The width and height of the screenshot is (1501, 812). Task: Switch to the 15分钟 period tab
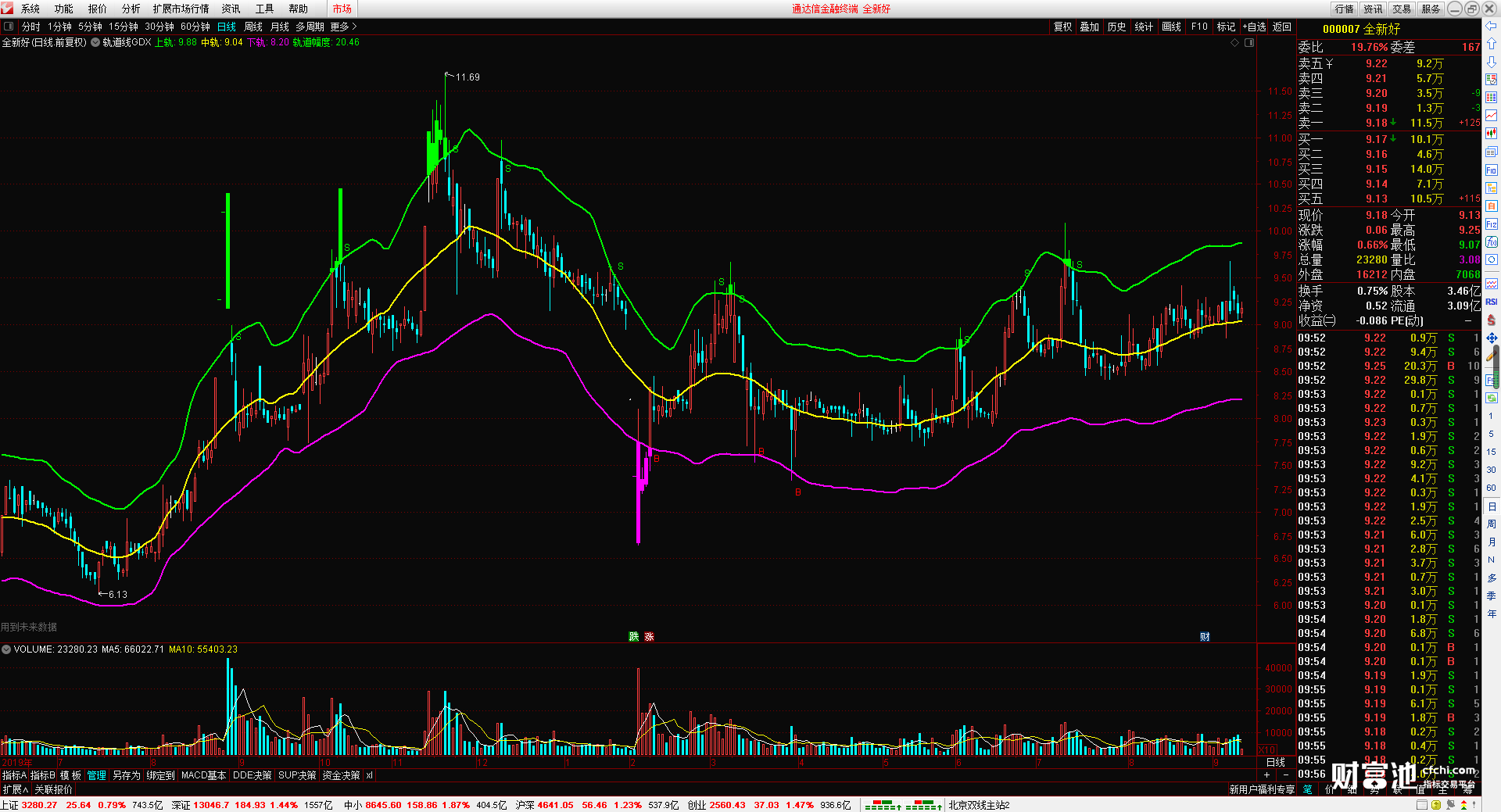click(x=124, y=27)
